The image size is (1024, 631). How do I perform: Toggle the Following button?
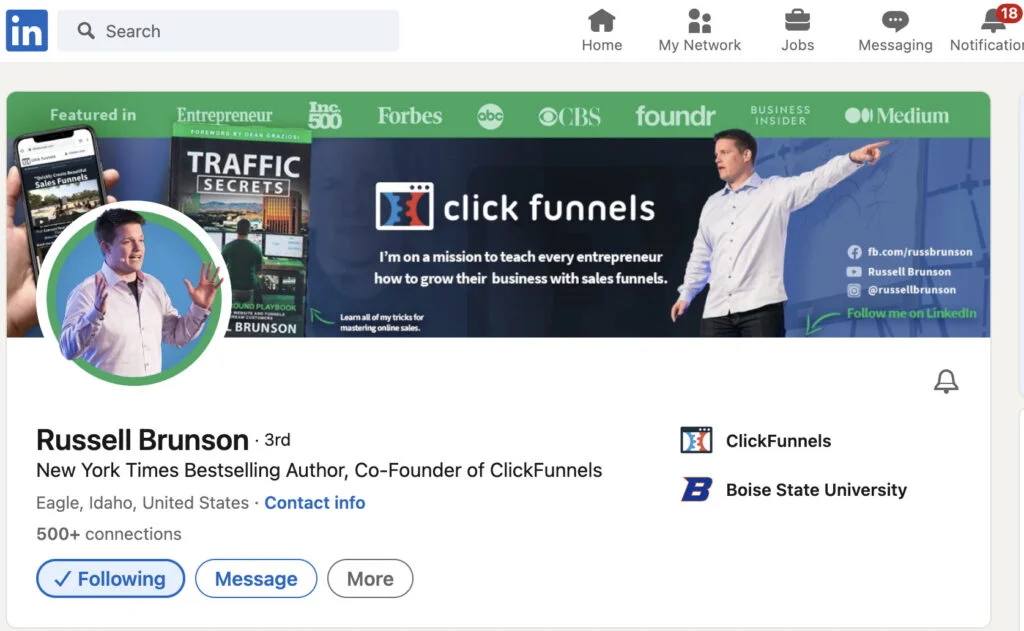tap(110, 578)
